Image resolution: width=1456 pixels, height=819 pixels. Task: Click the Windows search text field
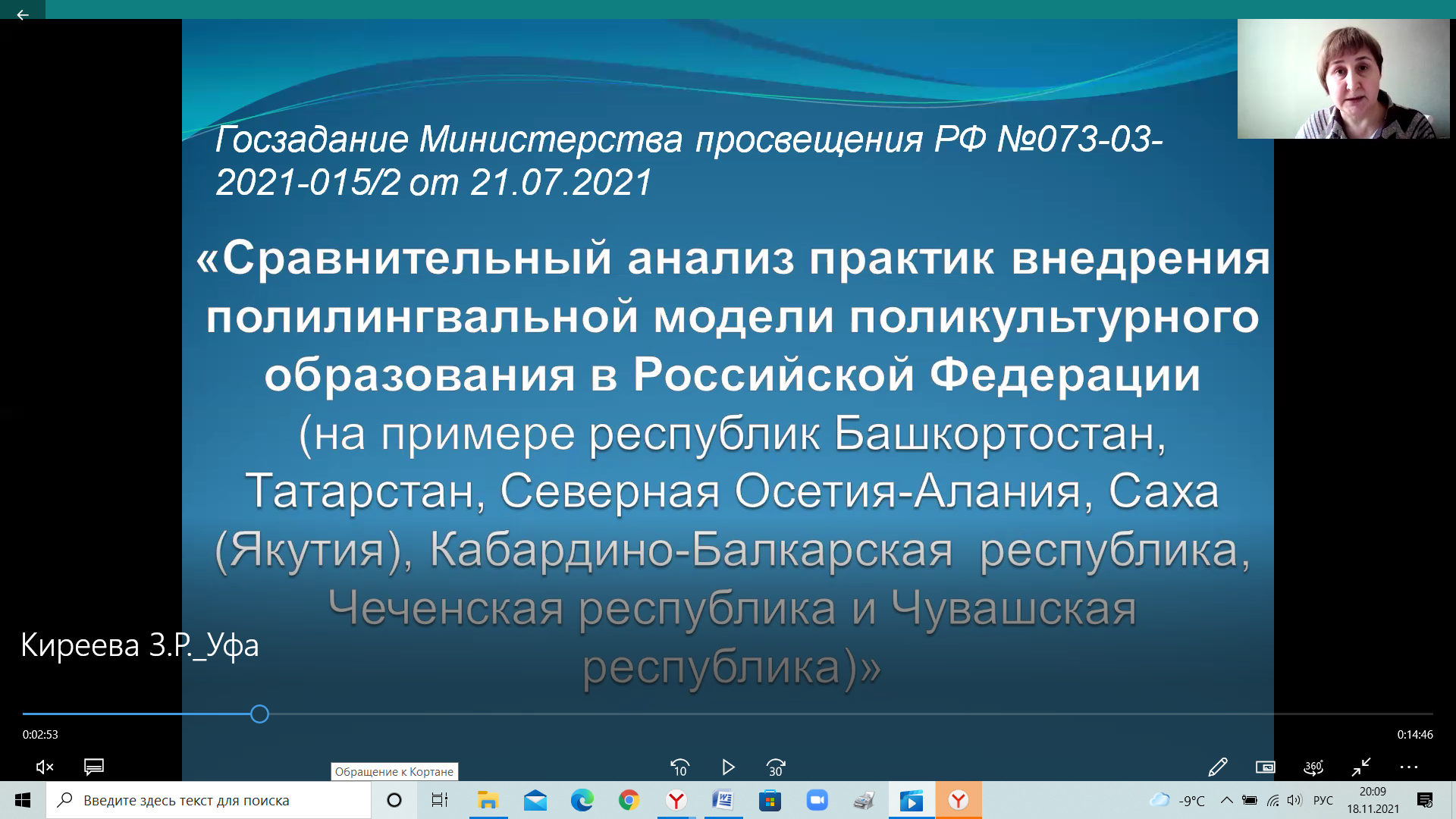(x=212, y=800)
